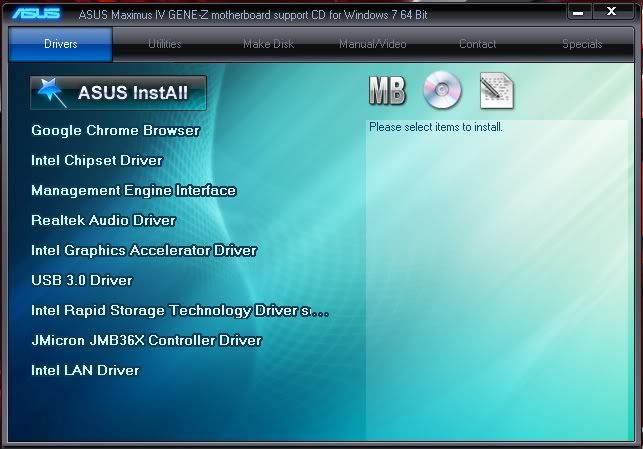The image size is (643, 449).
Task: Select the Manual/Video tab
Action: coord(373,44)
